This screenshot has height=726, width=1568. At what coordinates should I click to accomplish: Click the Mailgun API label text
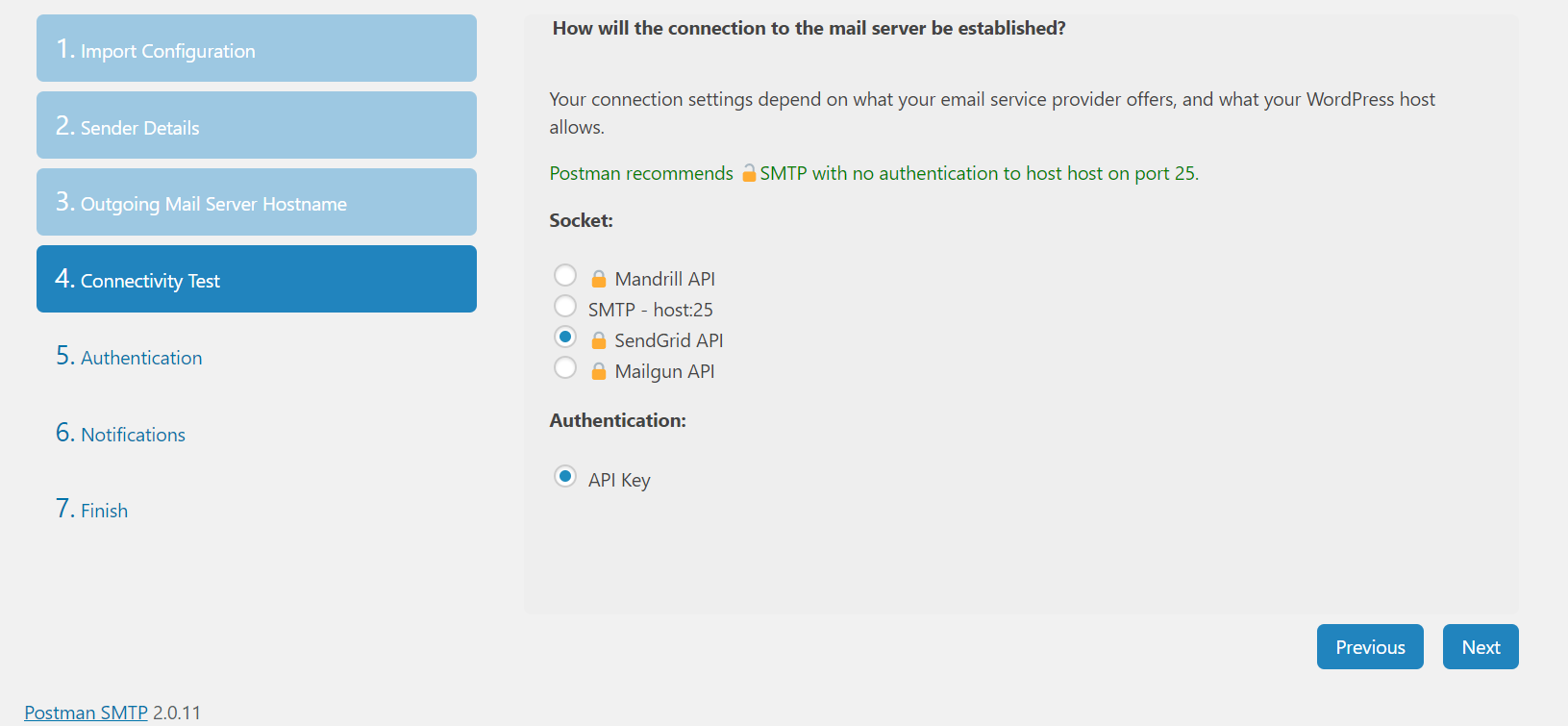click(664, 371)
